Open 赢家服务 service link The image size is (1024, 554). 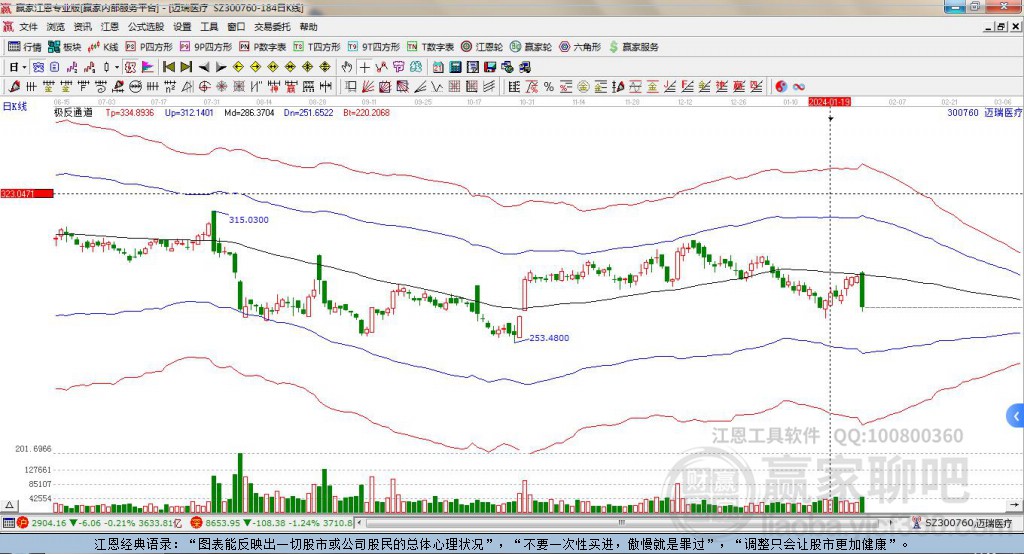pos(633,47)
